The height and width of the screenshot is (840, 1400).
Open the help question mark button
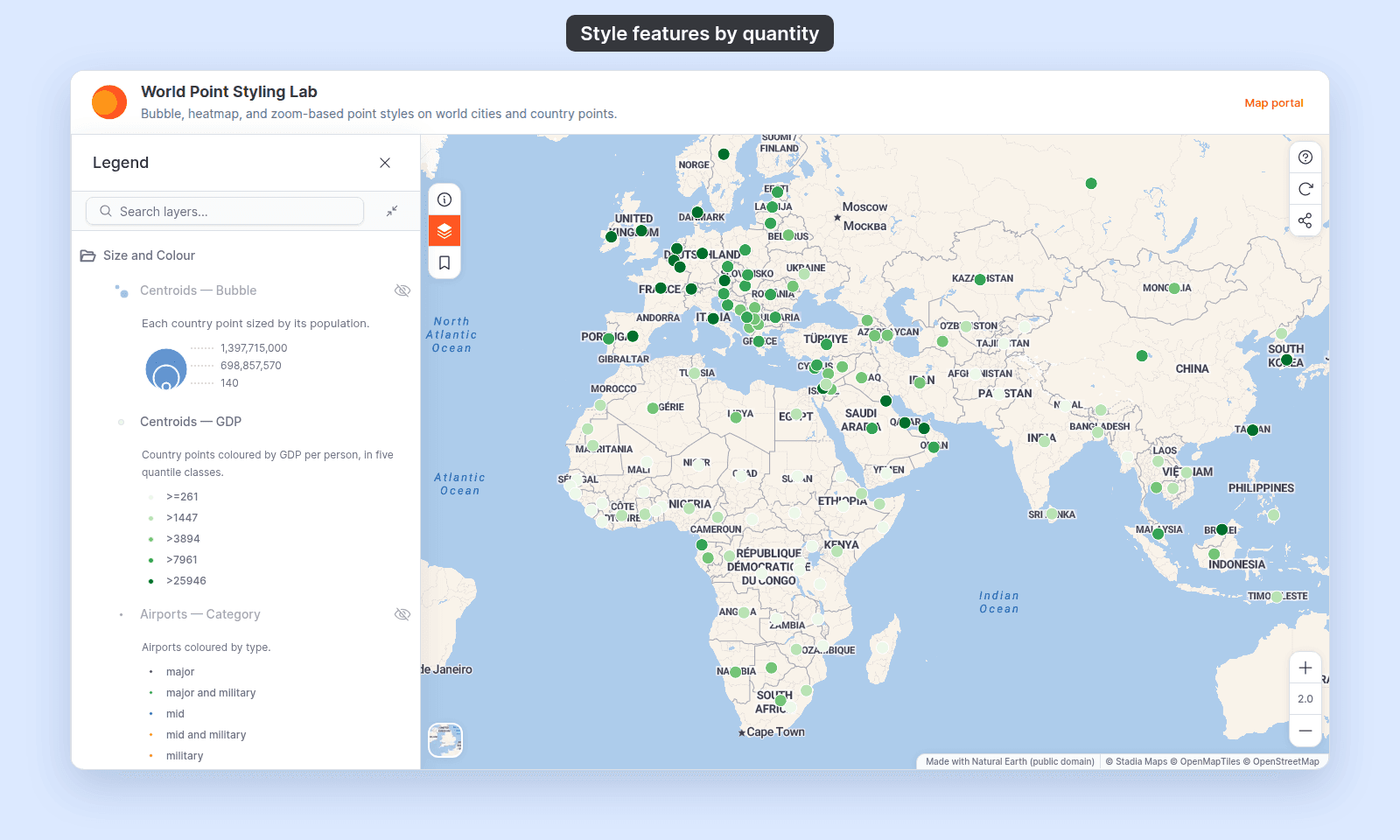1305,157
